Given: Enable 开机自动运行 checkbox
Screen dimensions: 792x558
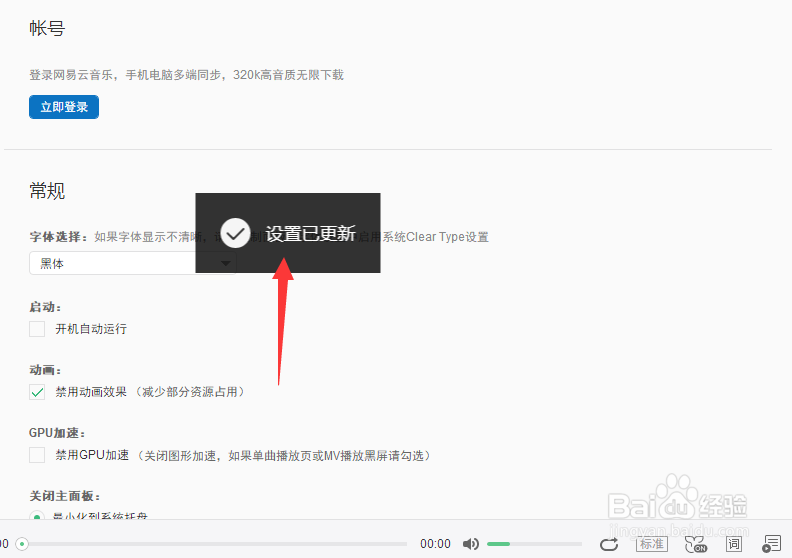Looking at the screenshot, I should tap(37, 329).
